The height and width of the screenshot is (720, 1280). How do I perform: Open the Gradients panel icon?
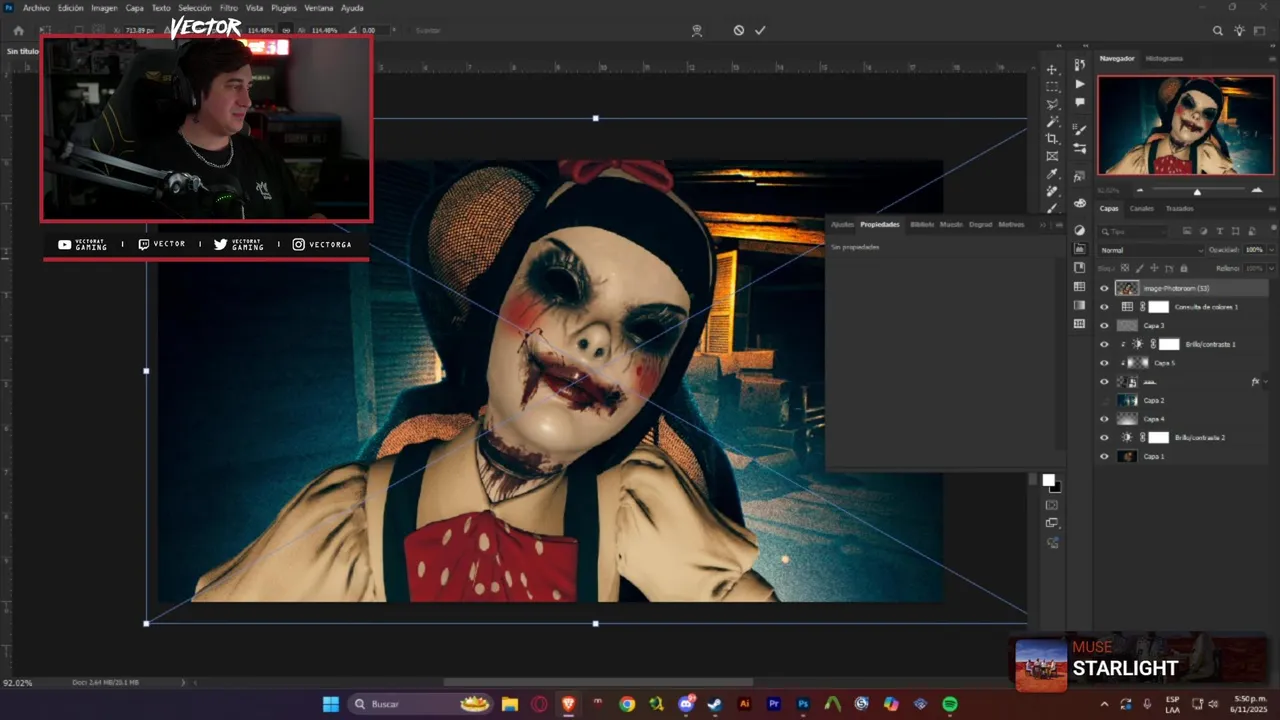pos(1080,305)
